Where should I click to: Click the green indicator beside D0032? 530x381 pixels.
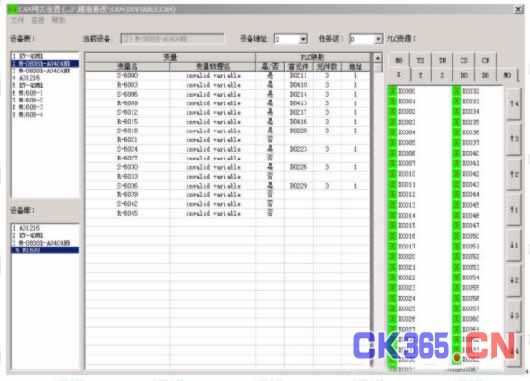(x=457, y=91)
